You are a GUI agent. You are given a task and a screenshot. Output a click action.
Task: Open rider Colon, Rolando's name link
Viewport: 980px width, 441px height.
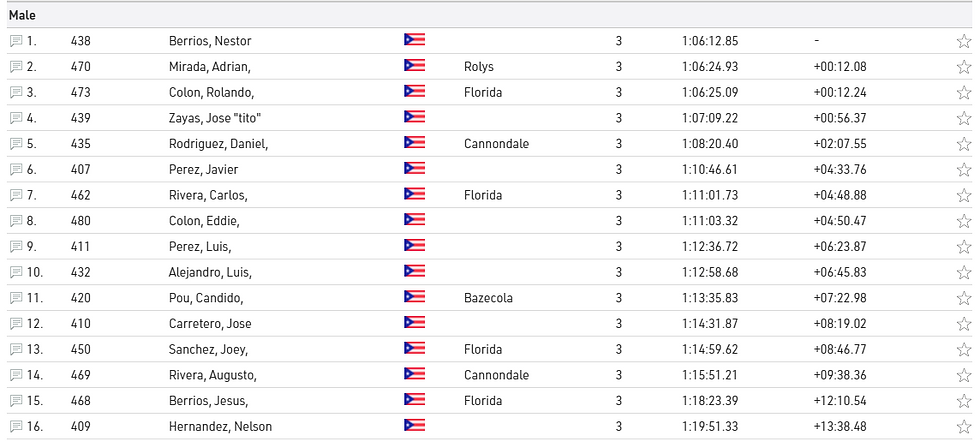(208, 93)
